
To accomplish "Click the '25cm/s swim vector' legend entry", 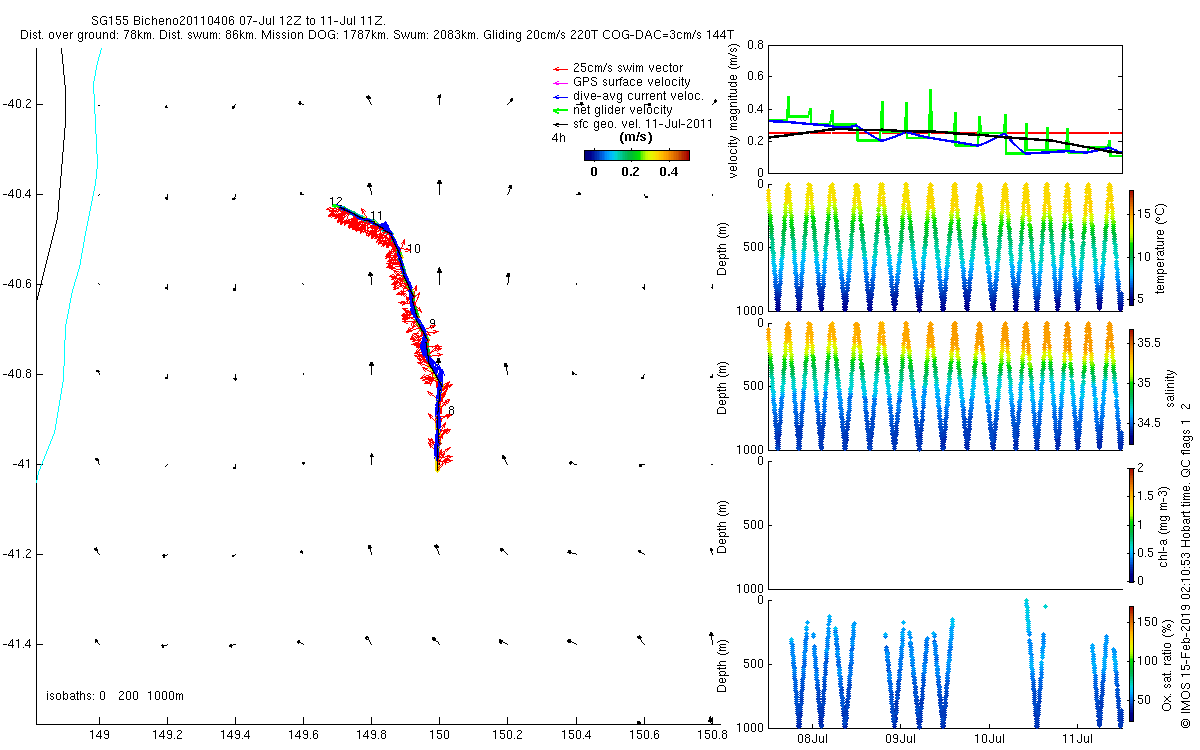I will (628, 68).
